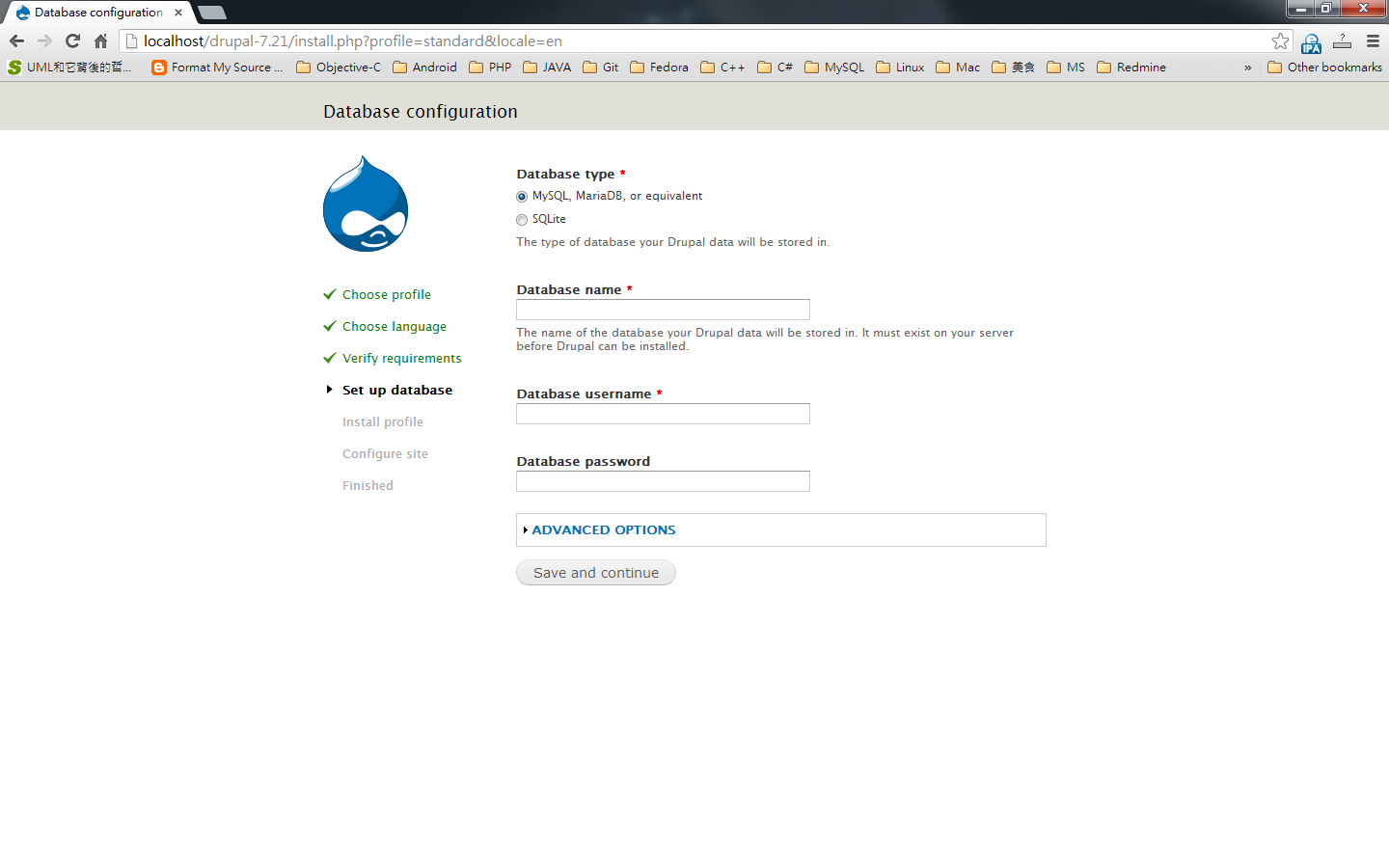Screen dimensions: 1389x868
Task: Open the browser home page icon
Action: [100, 41]
